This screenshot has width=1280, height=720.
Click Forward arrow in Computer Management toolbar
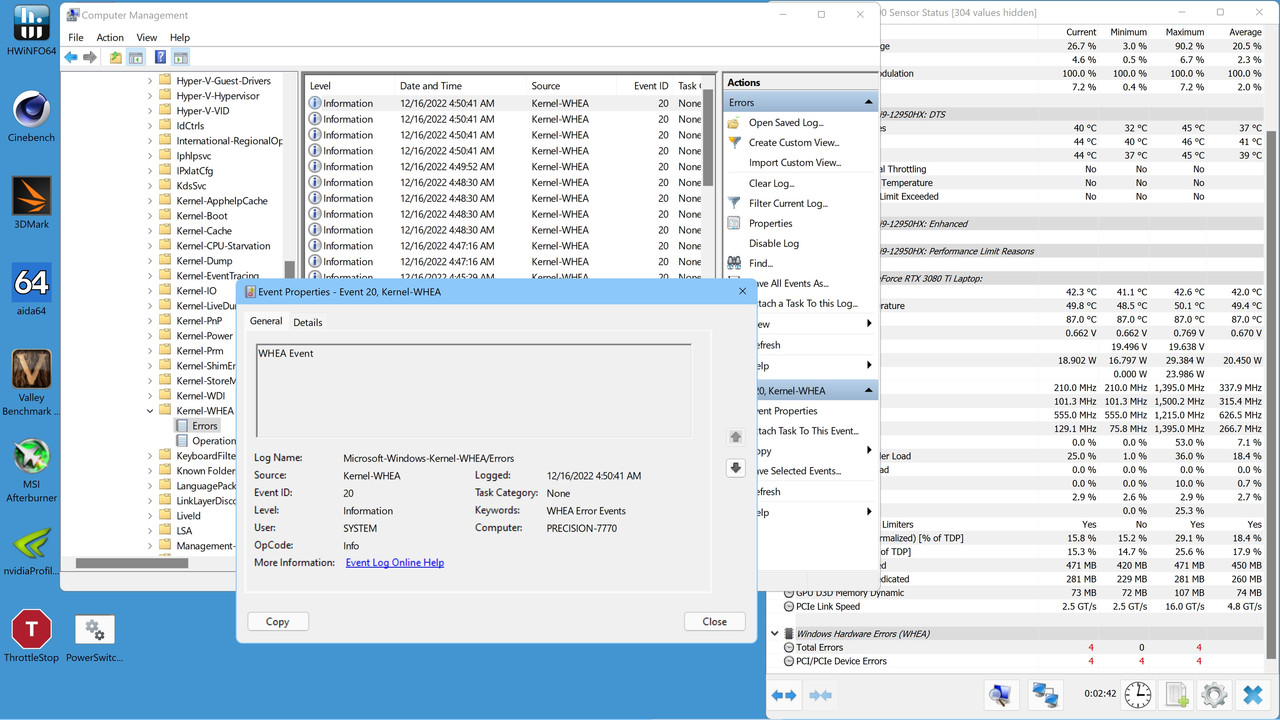tap(90, 58)
